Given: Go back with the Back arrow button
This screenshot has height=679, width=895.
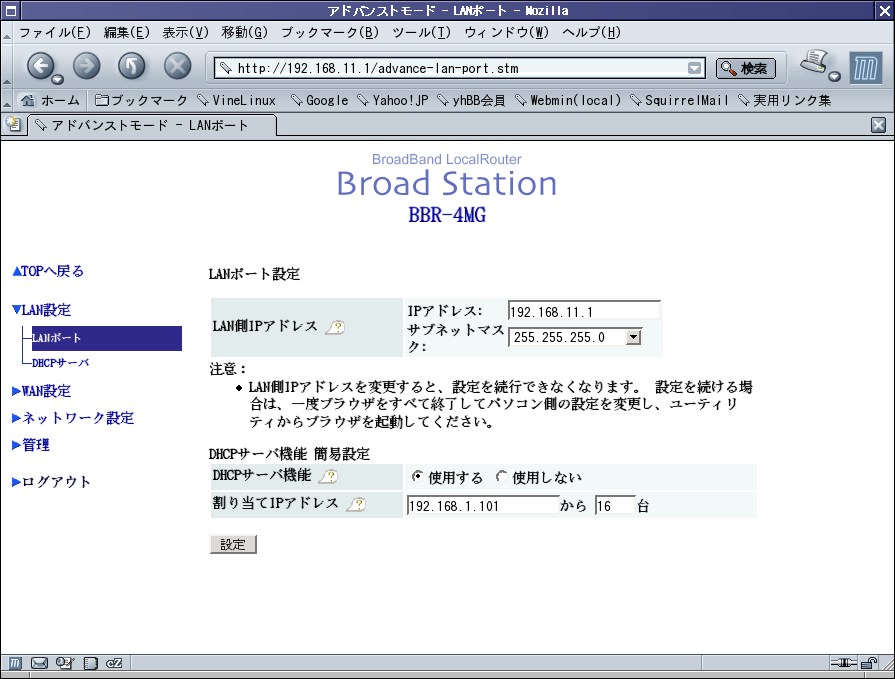Looking at the screenshot, I should click(40, 66).
